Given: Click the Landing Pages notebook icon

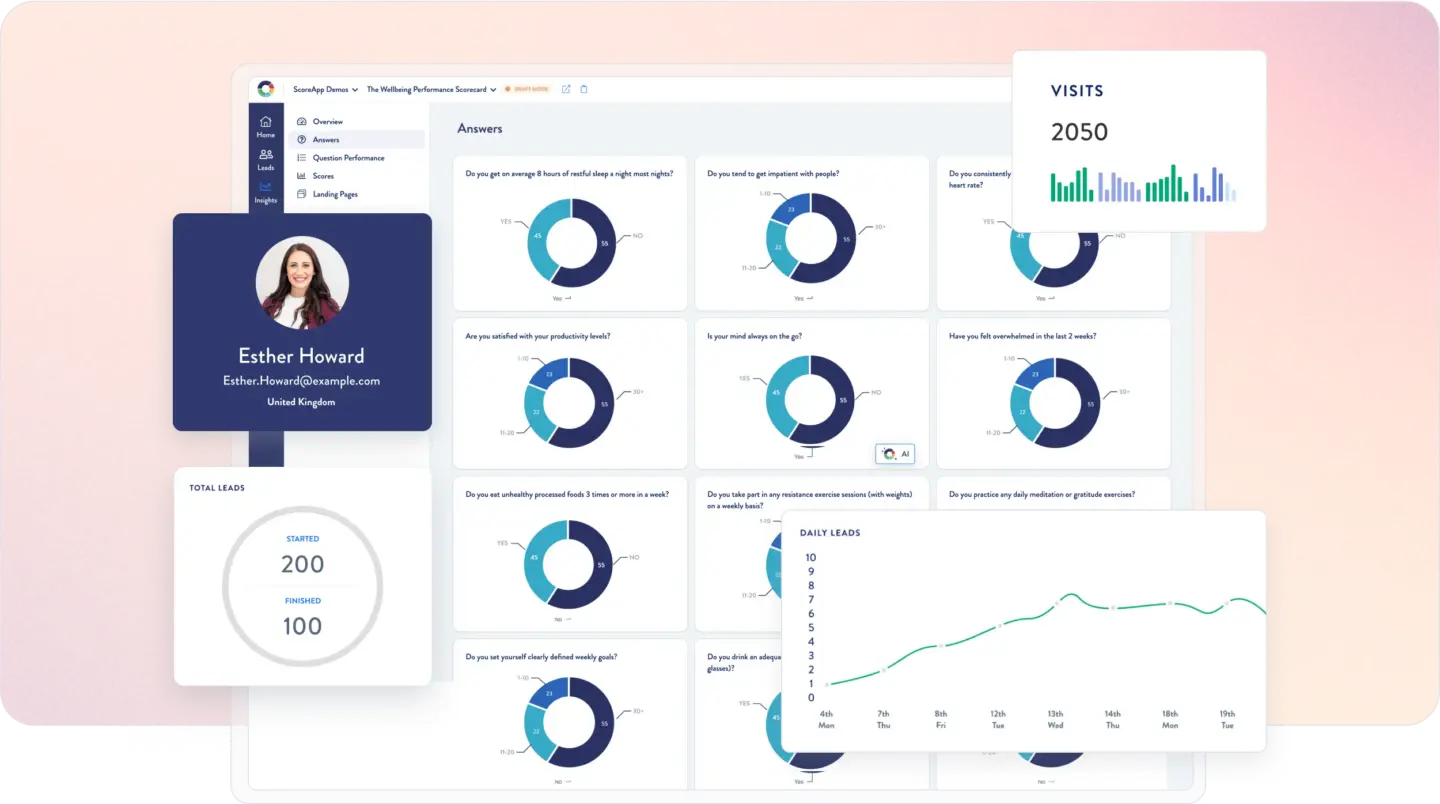Looking at the screenshot, I should point(301,194).
